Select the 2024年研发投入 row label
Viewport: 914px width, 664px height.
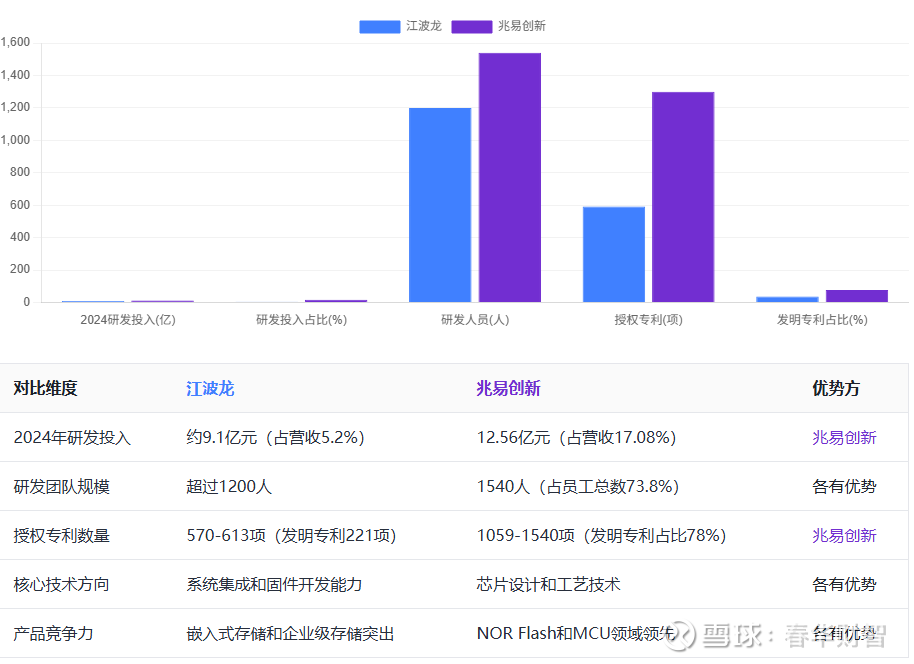[x=72, y=437]
